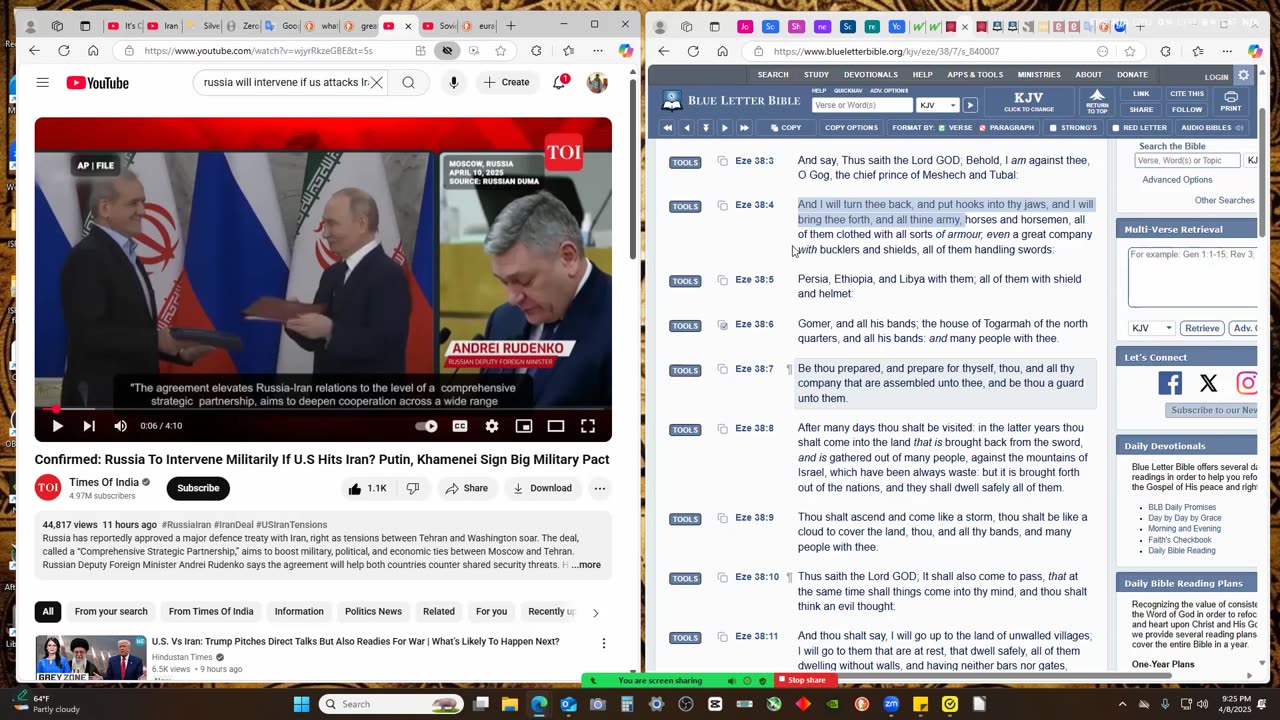1280x720 pixels.
Task: Show more chips with right arrow
Action: click(595, 612)
